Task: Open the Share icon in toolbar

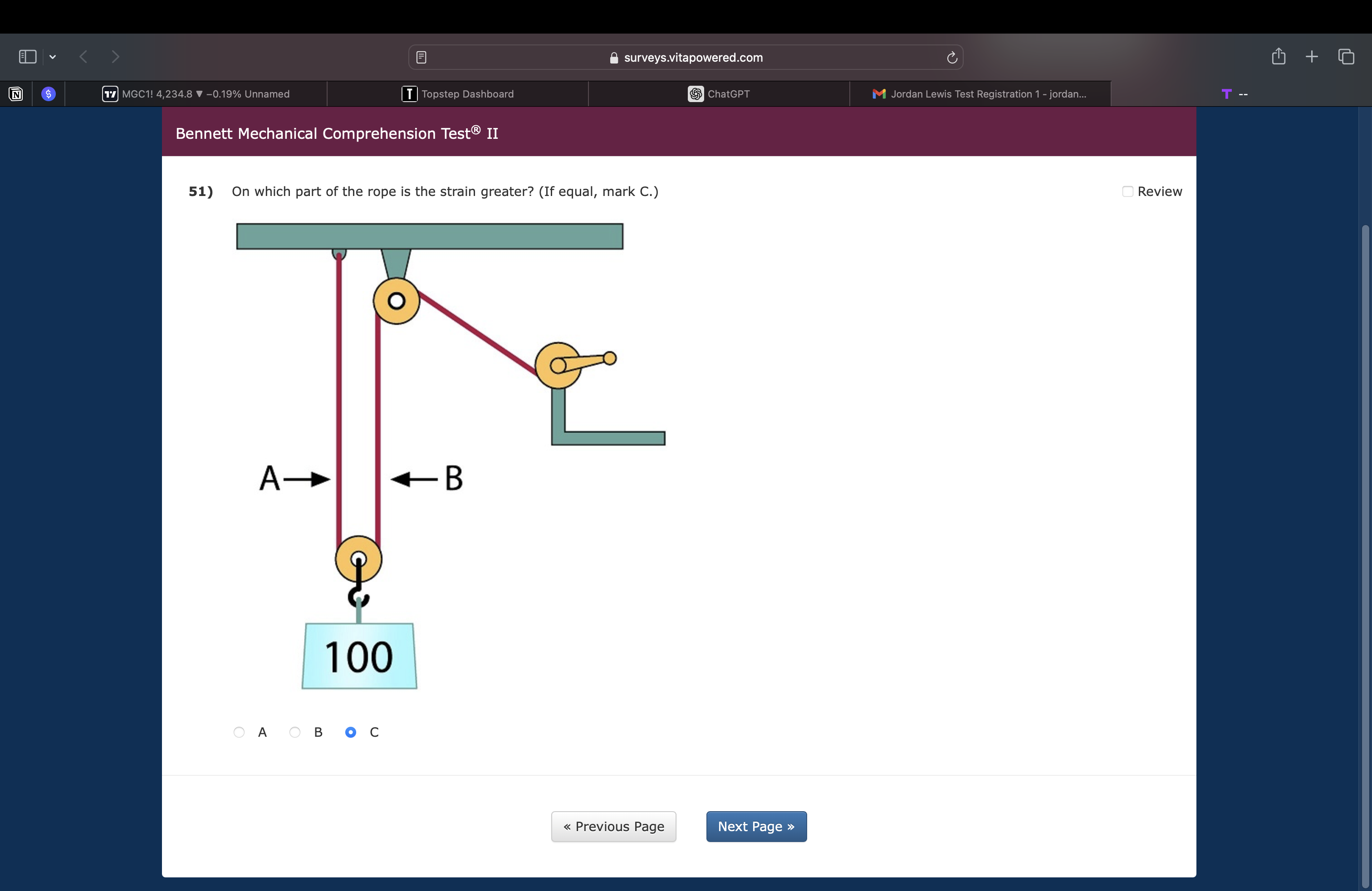Action: [1279, 56]
